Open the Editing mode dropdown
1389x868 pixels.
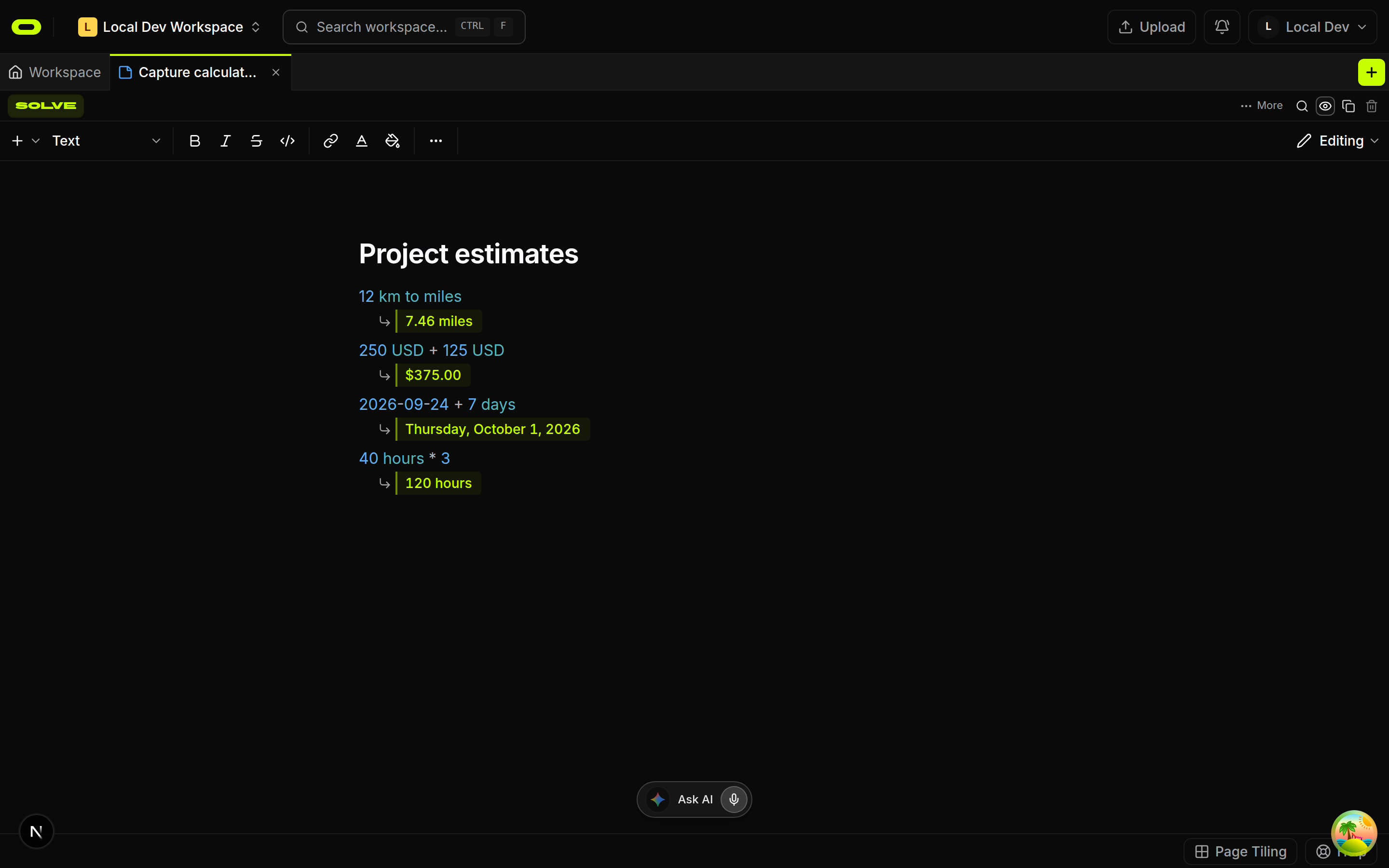(x=1337, y=141)
